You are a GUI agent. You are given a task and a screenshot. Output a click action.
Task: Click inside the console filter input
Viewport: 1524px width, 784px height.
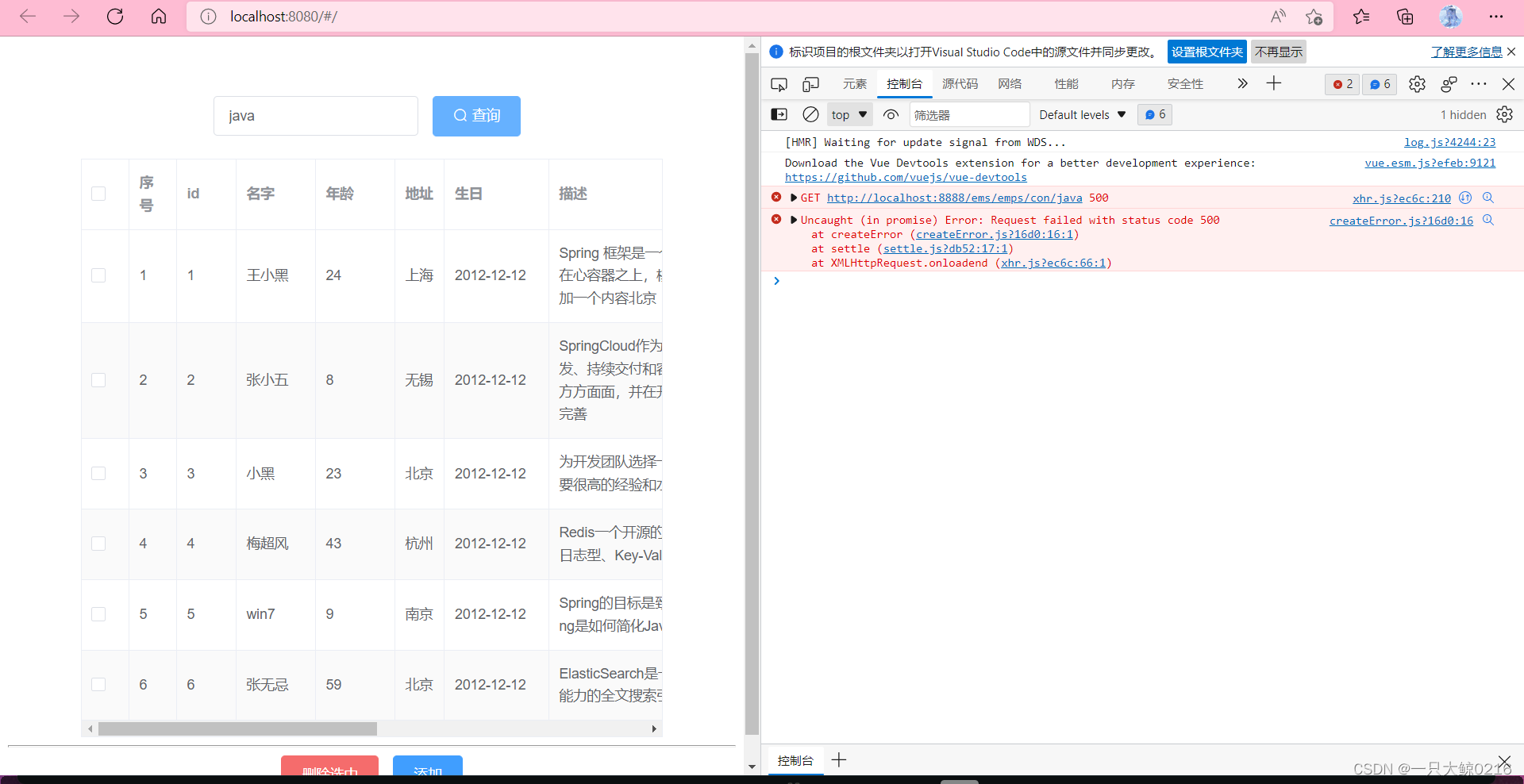(x=968, y=114)
